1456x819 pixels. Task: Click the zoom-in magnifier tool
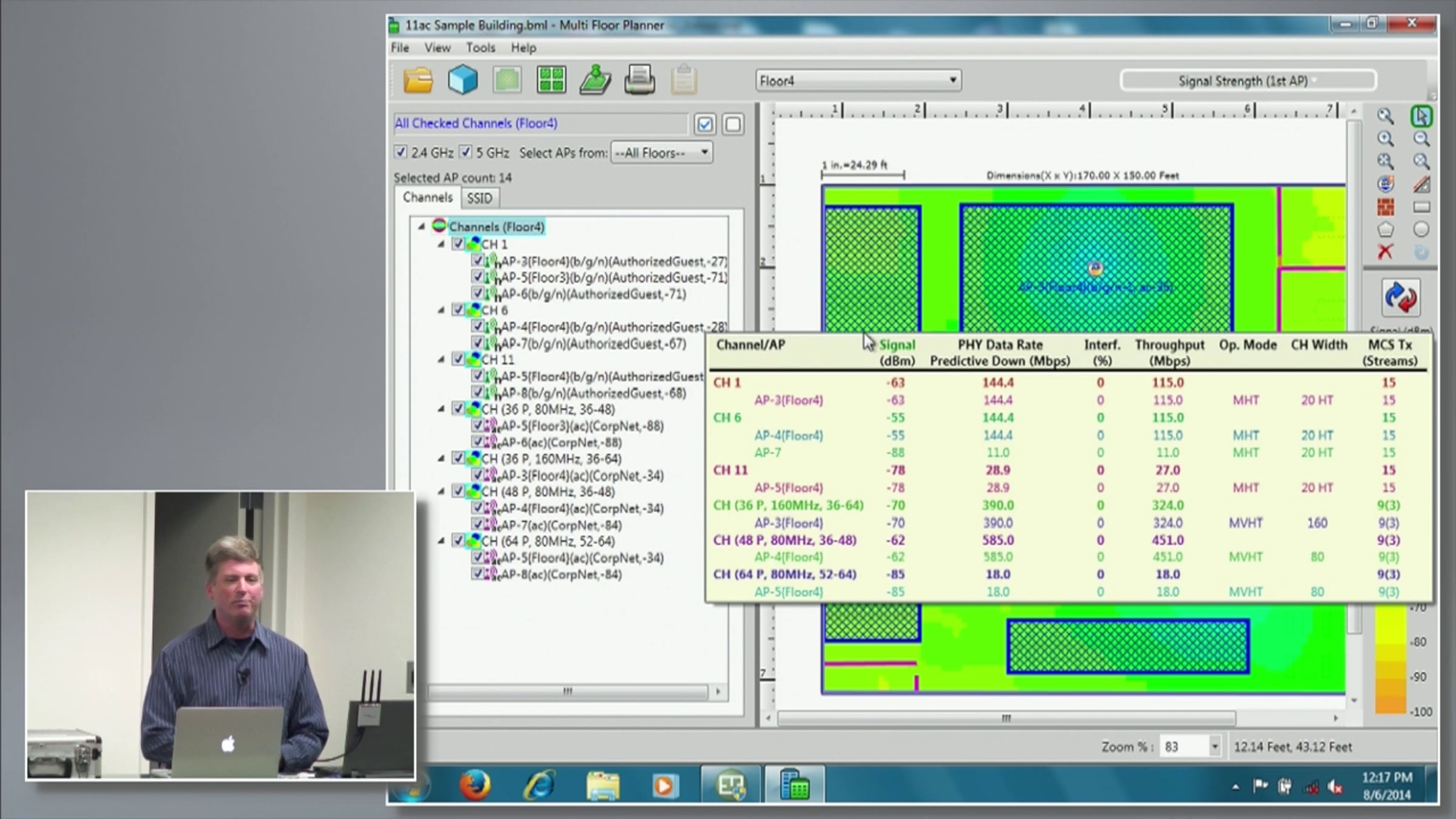pyautogui.click(x=1385, y=139)
